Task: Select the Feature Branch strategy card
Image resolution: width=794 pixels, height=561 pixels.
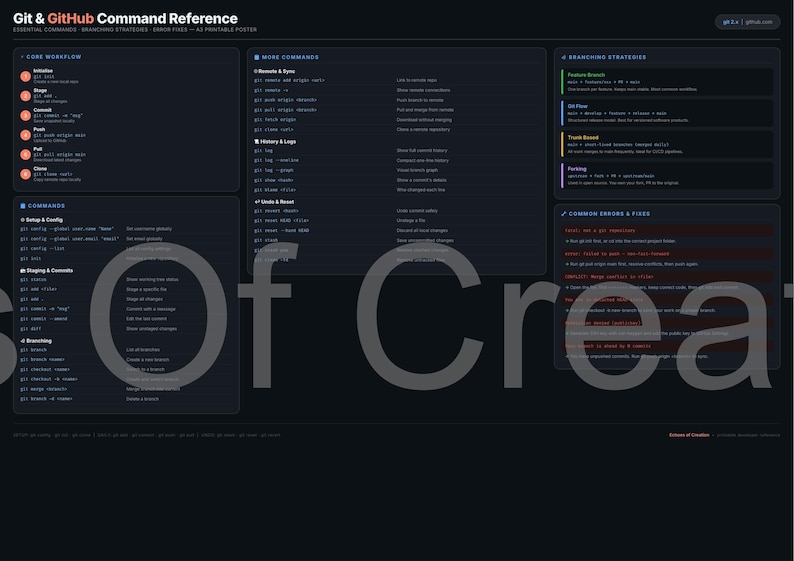Action: point(667,82)
